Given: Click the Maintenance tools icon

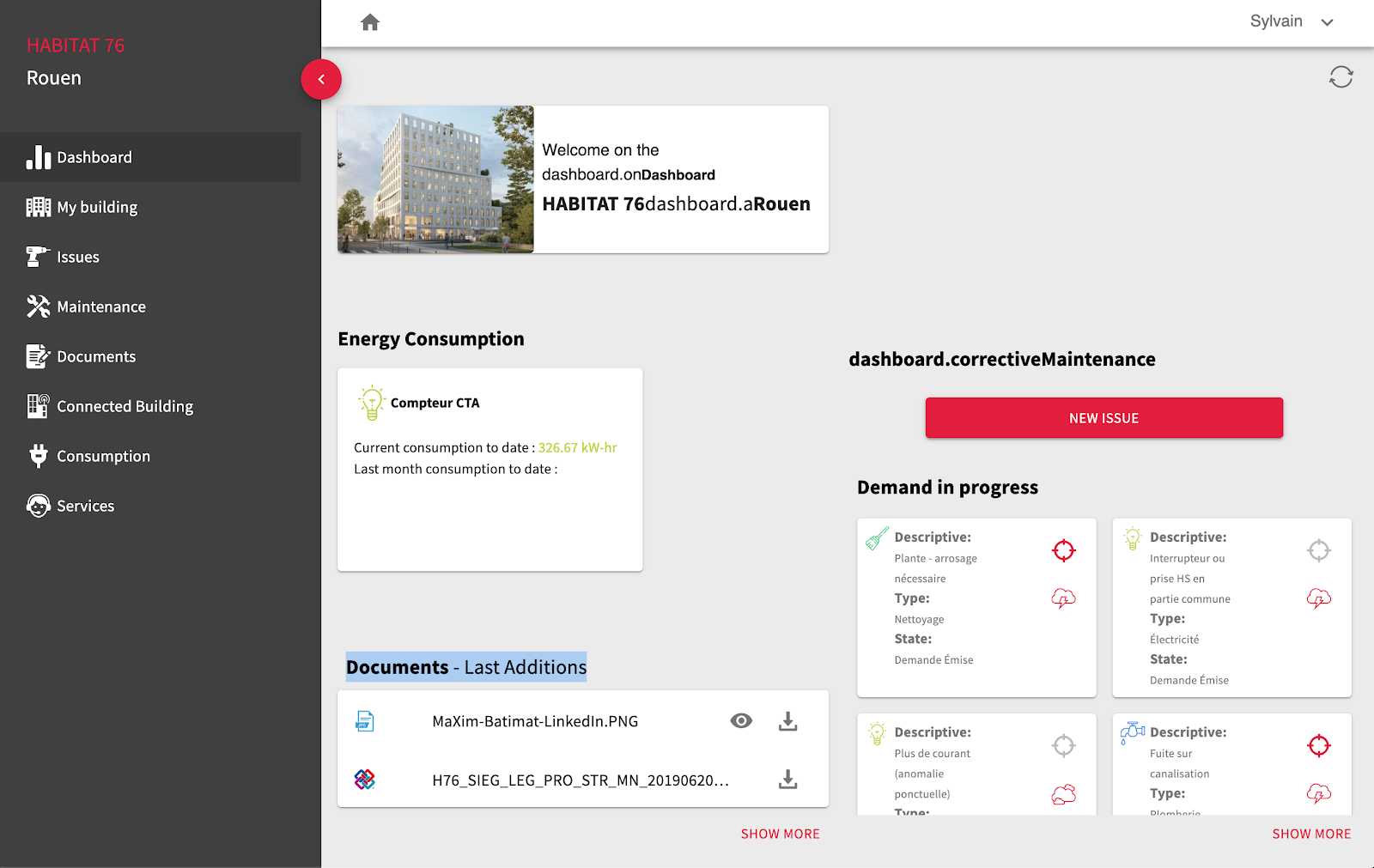Looking at the screenshot, I should point(39,307).
